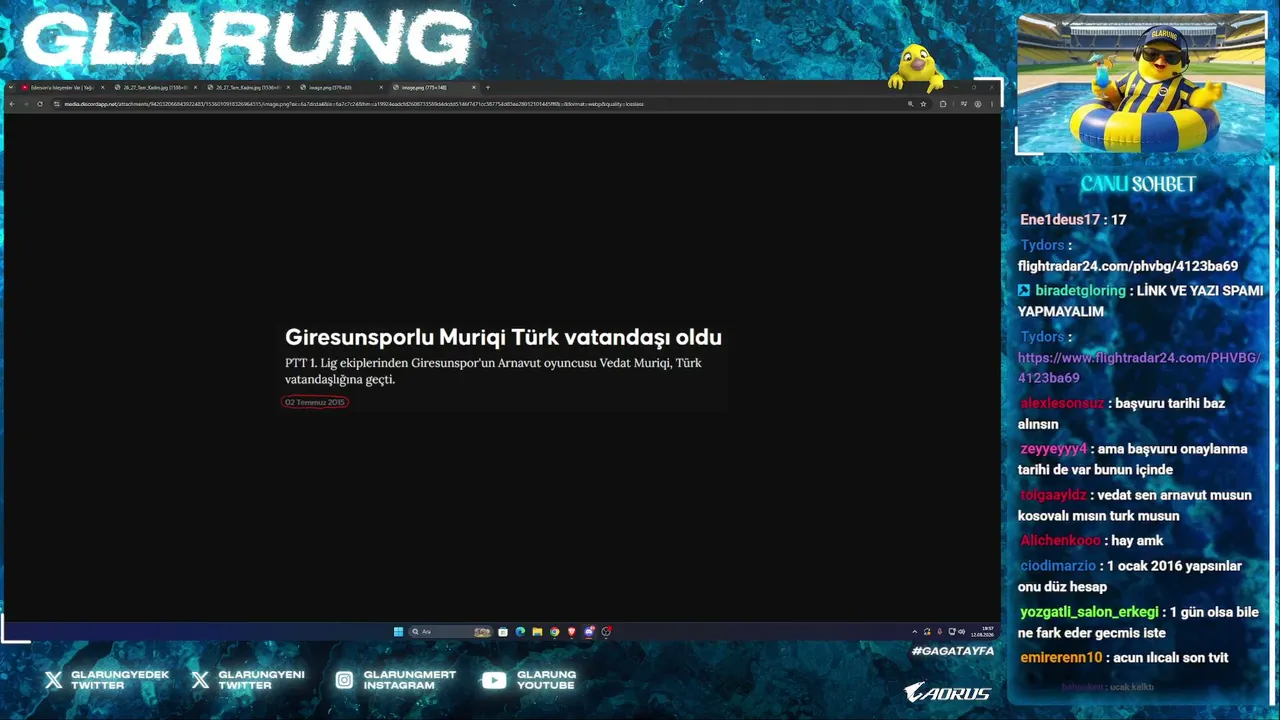Image resolution: width=1280 pixels, height=720 pixels.
Task: Close the YouTube browser tab
Action: tap(102, 88)
